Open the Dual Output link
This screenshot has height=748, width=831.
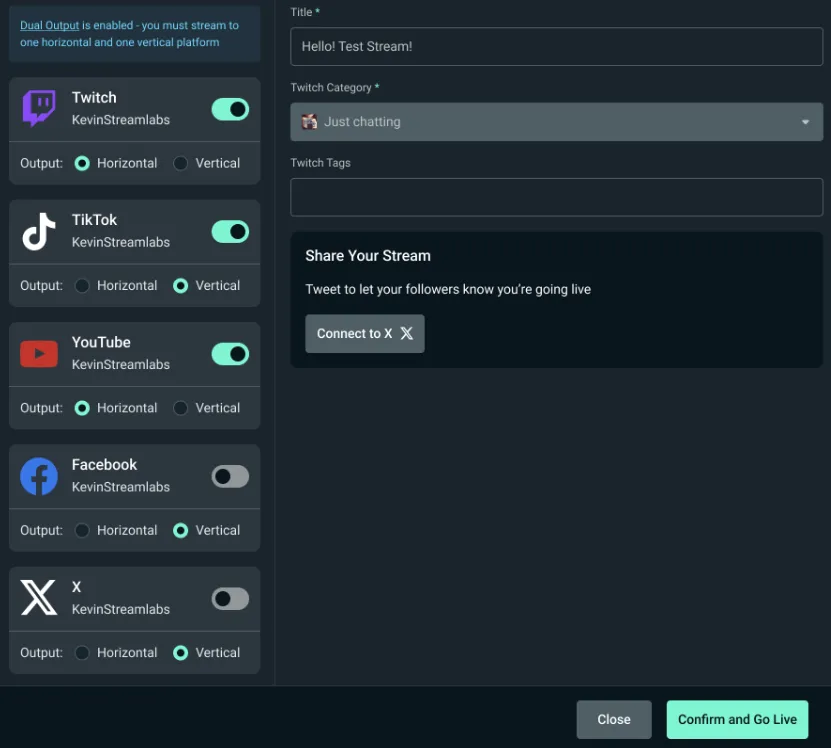click(51, 25)
